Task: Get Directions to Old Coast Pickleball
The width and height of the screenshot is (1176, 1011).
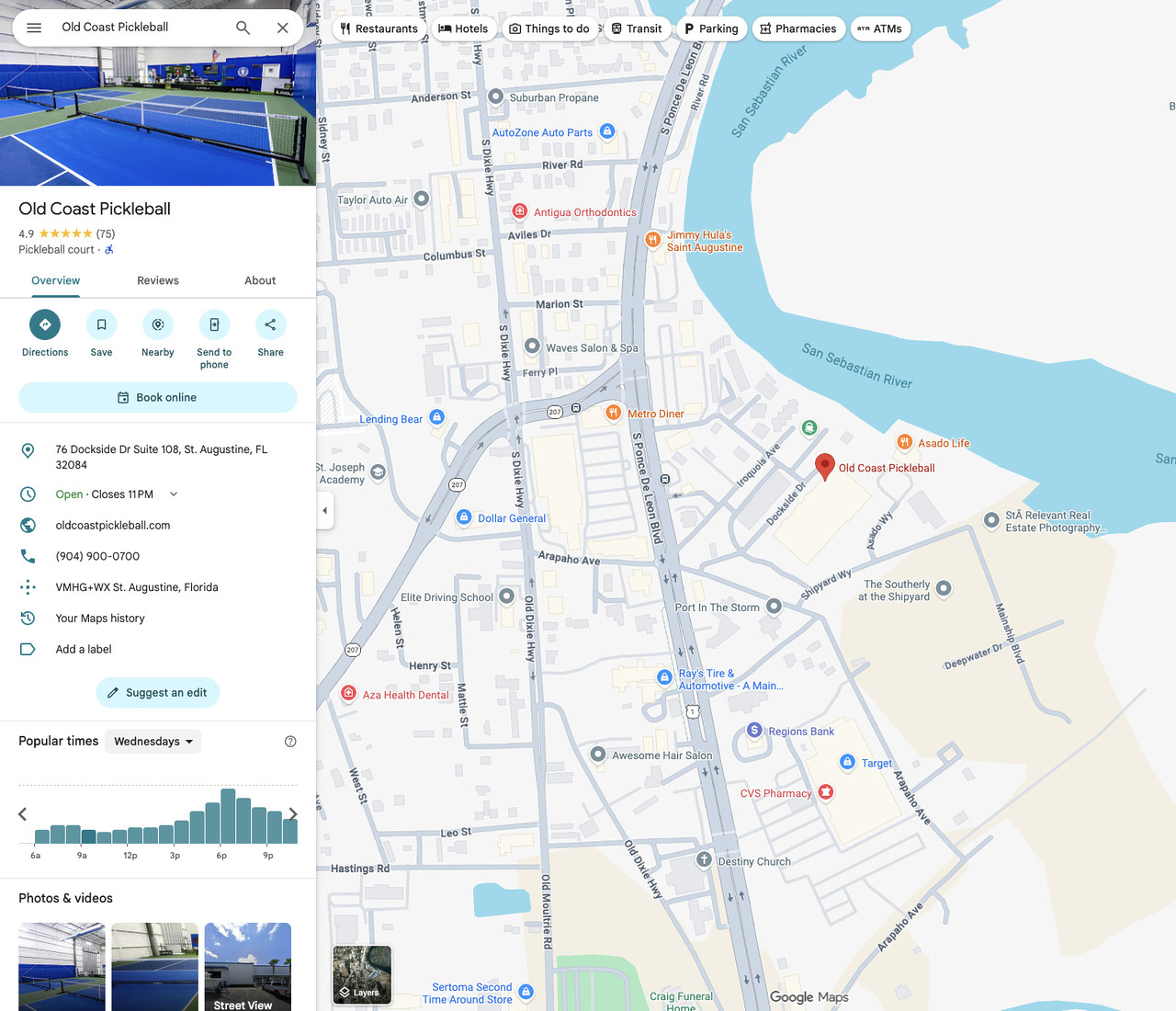Action: click(45, 324)
